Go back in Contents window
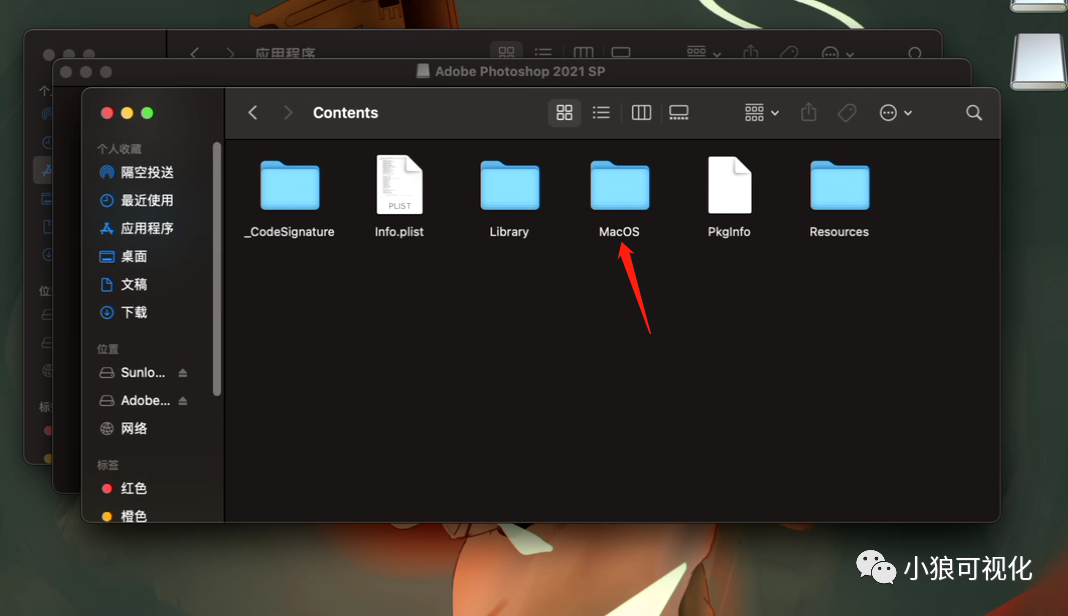Image resolution: width=1068 pixels, height=616 pixels. [x=253, y=112]
